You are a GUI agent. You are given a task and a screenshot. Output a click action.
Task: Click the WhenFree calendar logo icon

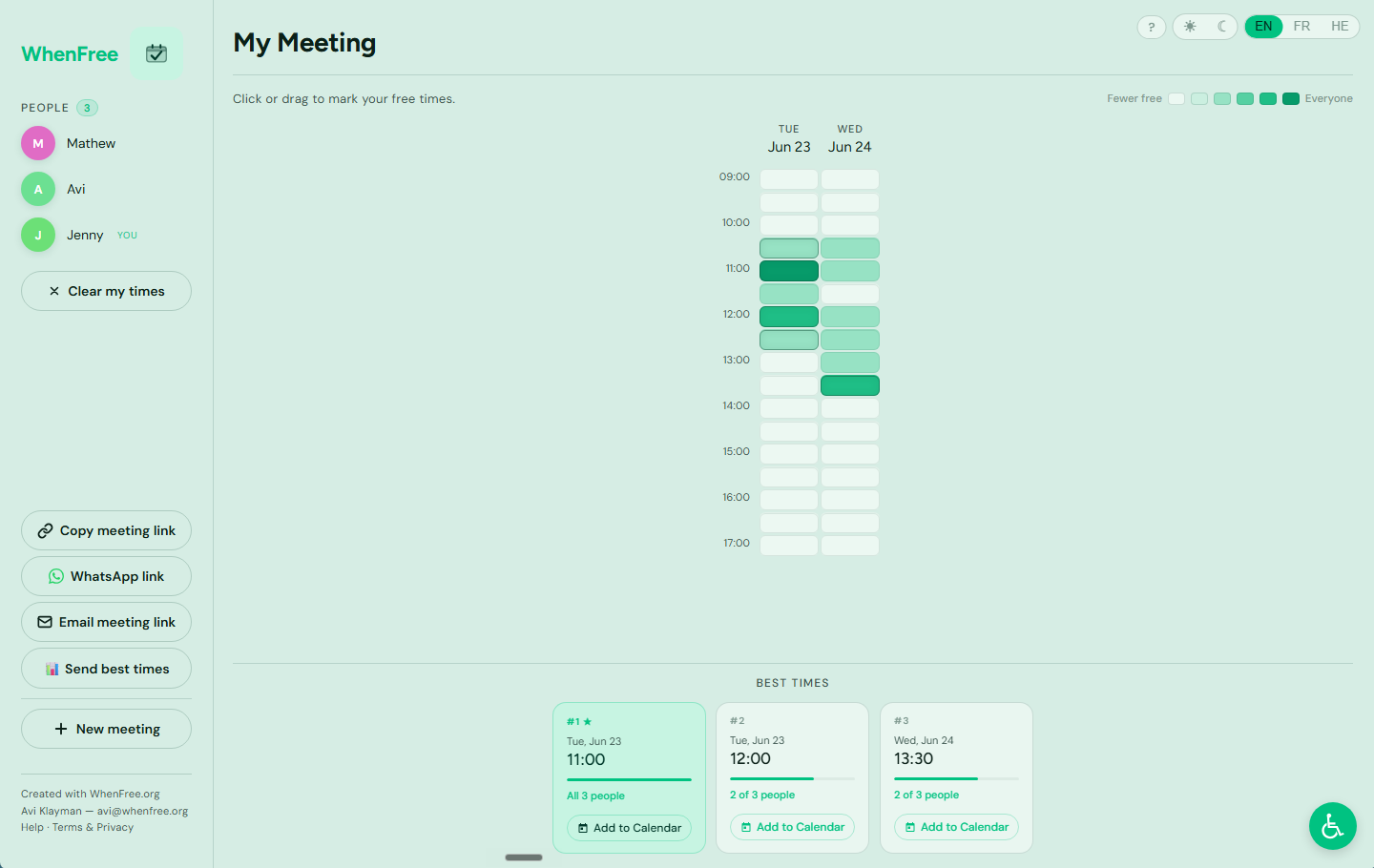(156, 53)
